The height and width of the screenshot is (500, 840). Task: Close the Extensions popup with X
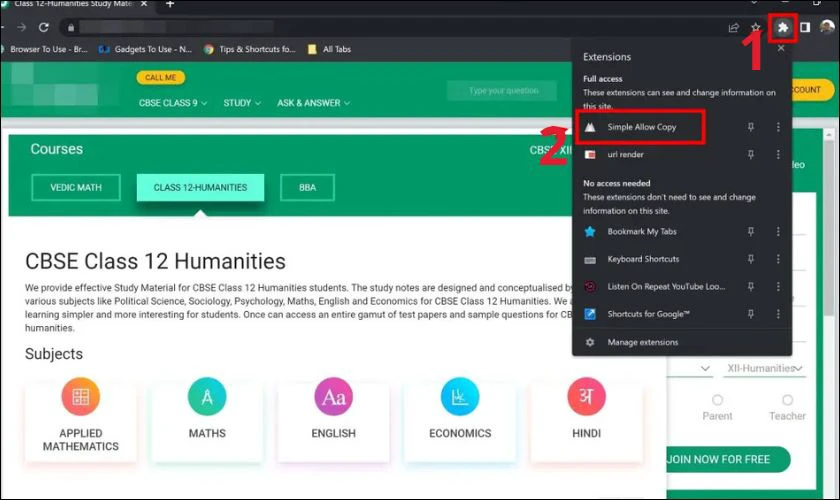[x=781, y=48]
